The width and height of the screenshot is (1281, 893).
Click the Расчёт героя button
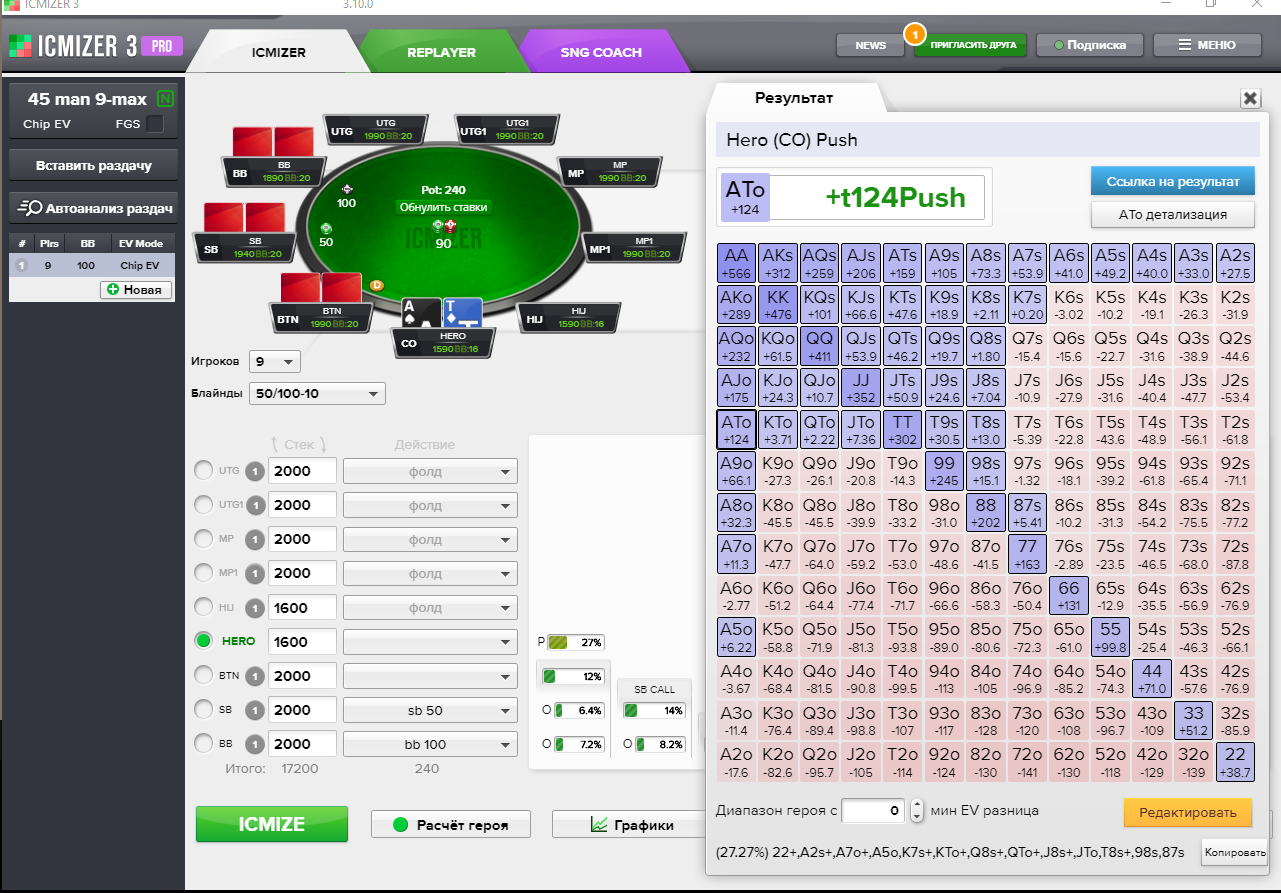pos(449,825)
